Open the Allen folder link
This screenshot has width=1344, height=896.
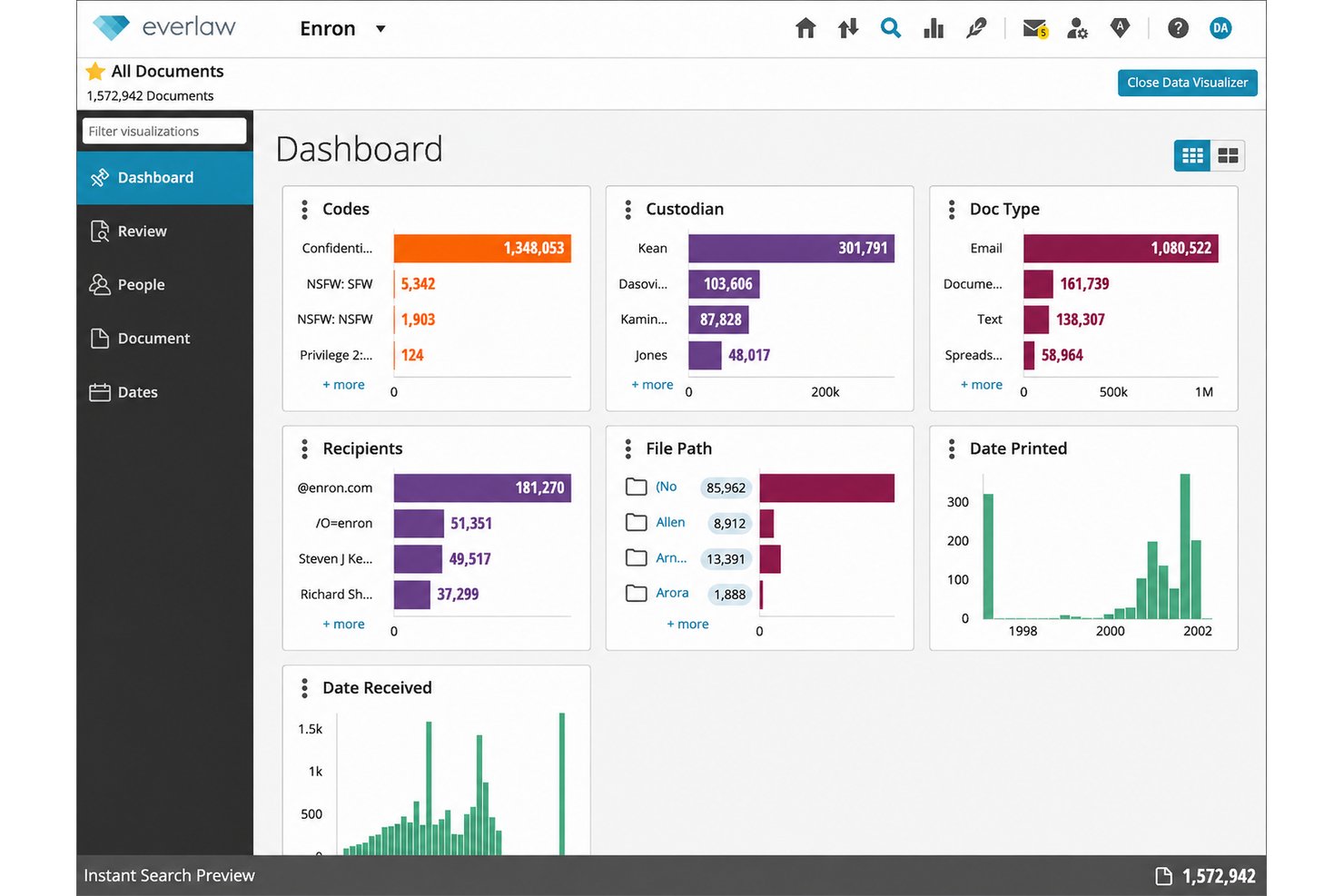click(670, 522)
